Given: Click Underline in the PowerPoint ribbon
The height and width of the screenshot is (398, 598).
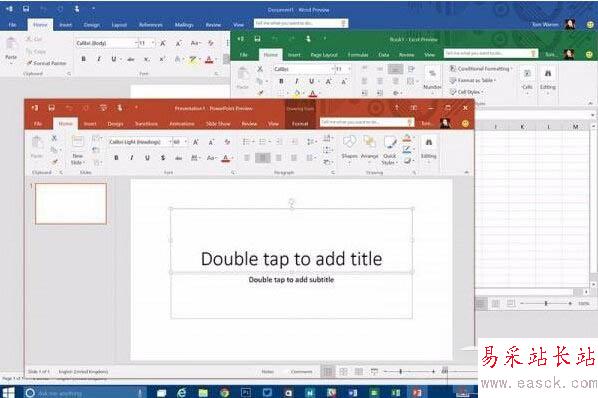Looking at the screenshot, I should pos(147,157).
